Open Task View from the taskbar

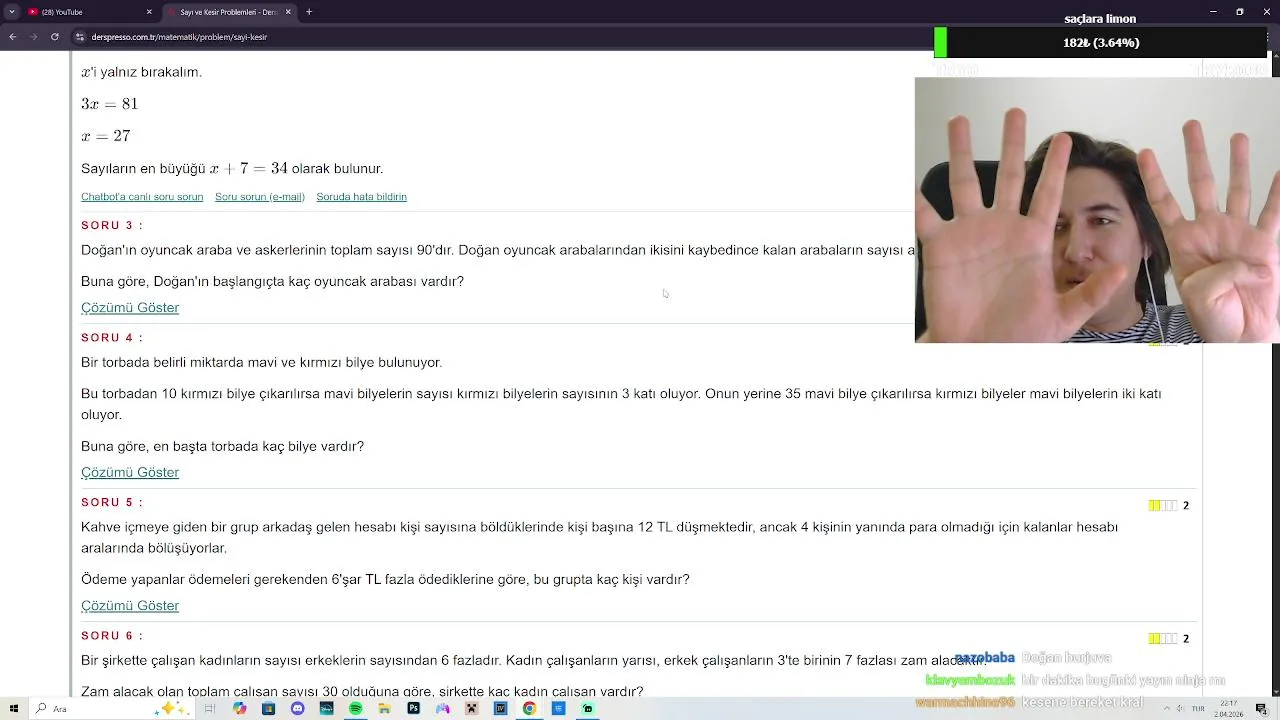tap(210, 709)
